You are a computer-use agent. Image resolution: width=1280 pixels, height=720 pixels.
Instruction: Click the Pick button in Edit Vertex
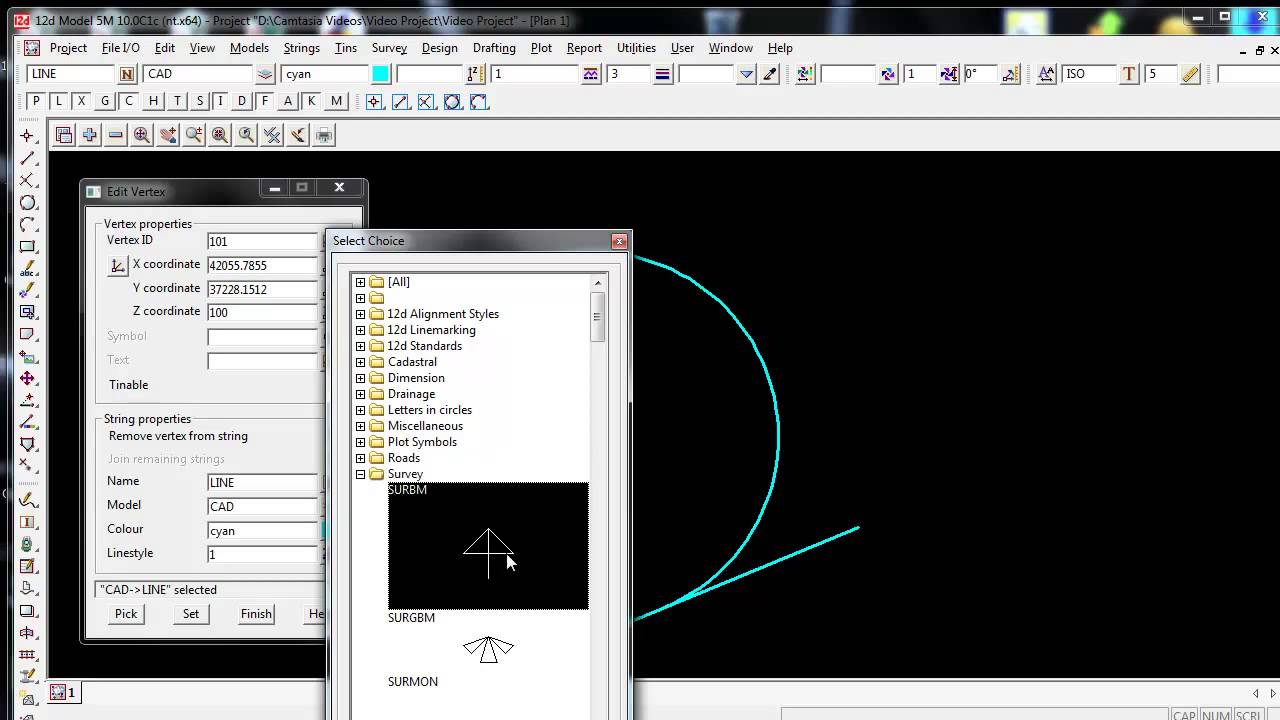click(x=126, y=614)
